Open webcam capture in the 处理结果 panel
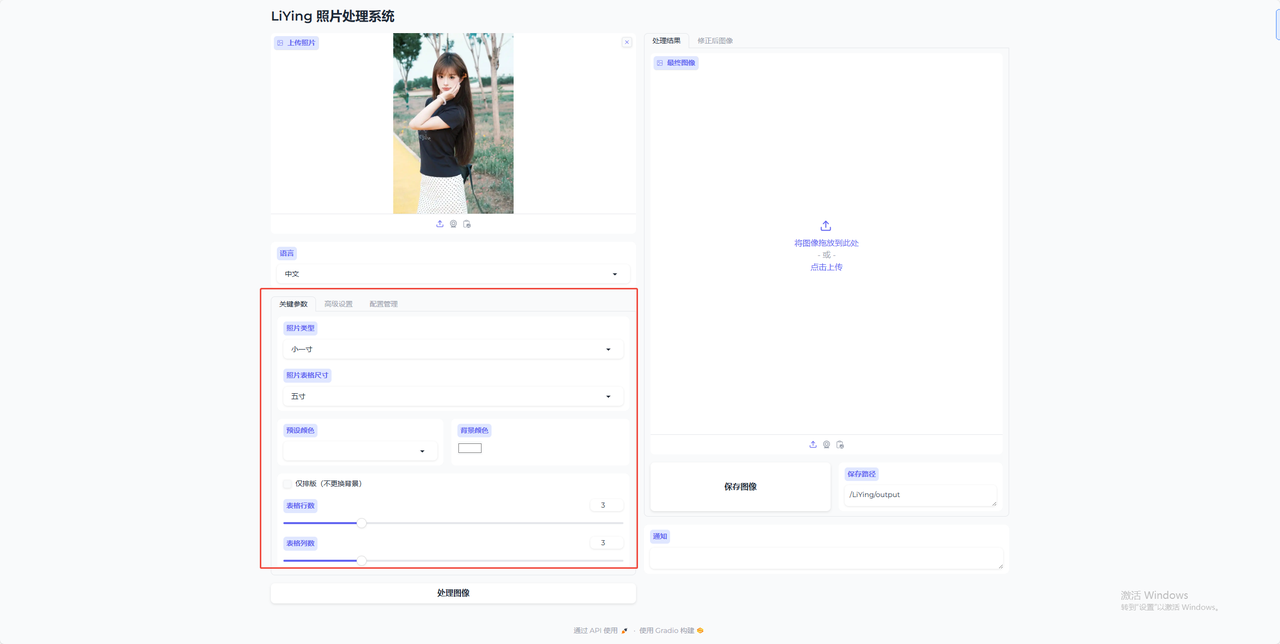Screen dimensions: 1280x644 point(826,444)
